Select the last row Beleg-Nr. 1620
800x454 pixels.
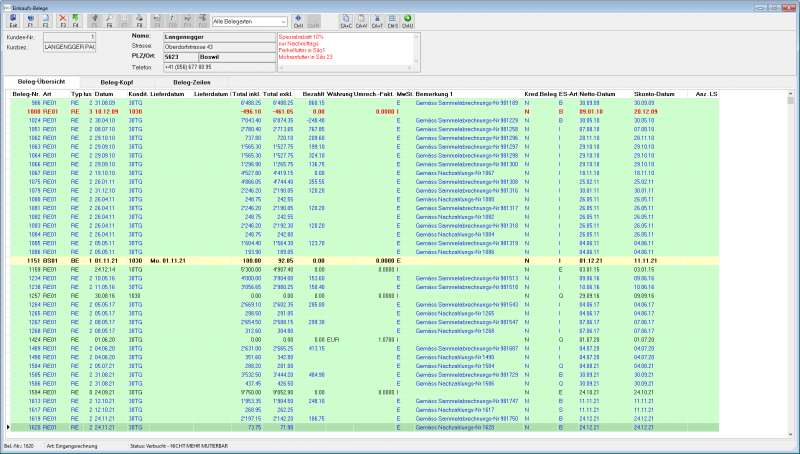click(x=365, y=427)
